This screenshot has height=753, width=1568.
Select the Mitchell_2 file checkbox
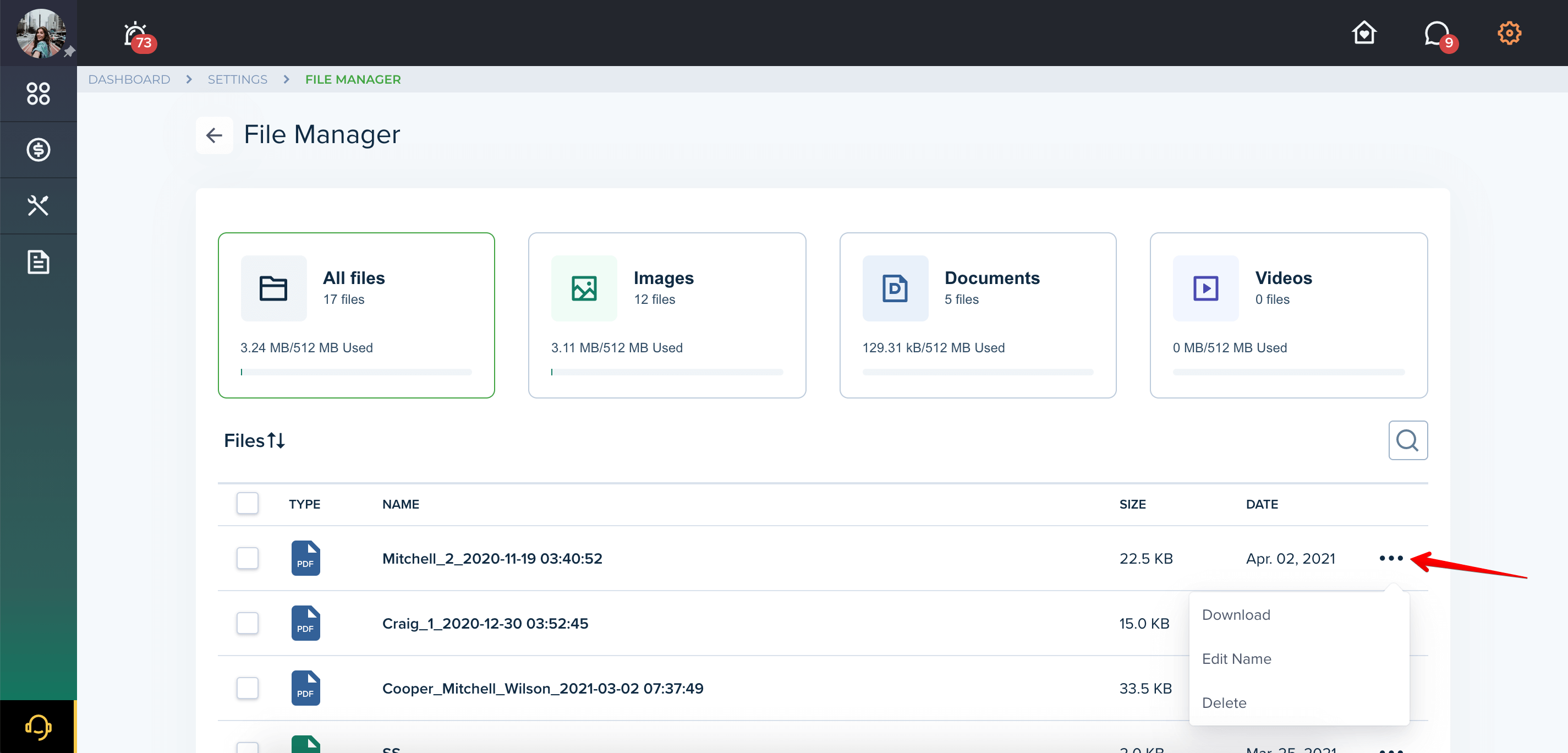(248, 558)
